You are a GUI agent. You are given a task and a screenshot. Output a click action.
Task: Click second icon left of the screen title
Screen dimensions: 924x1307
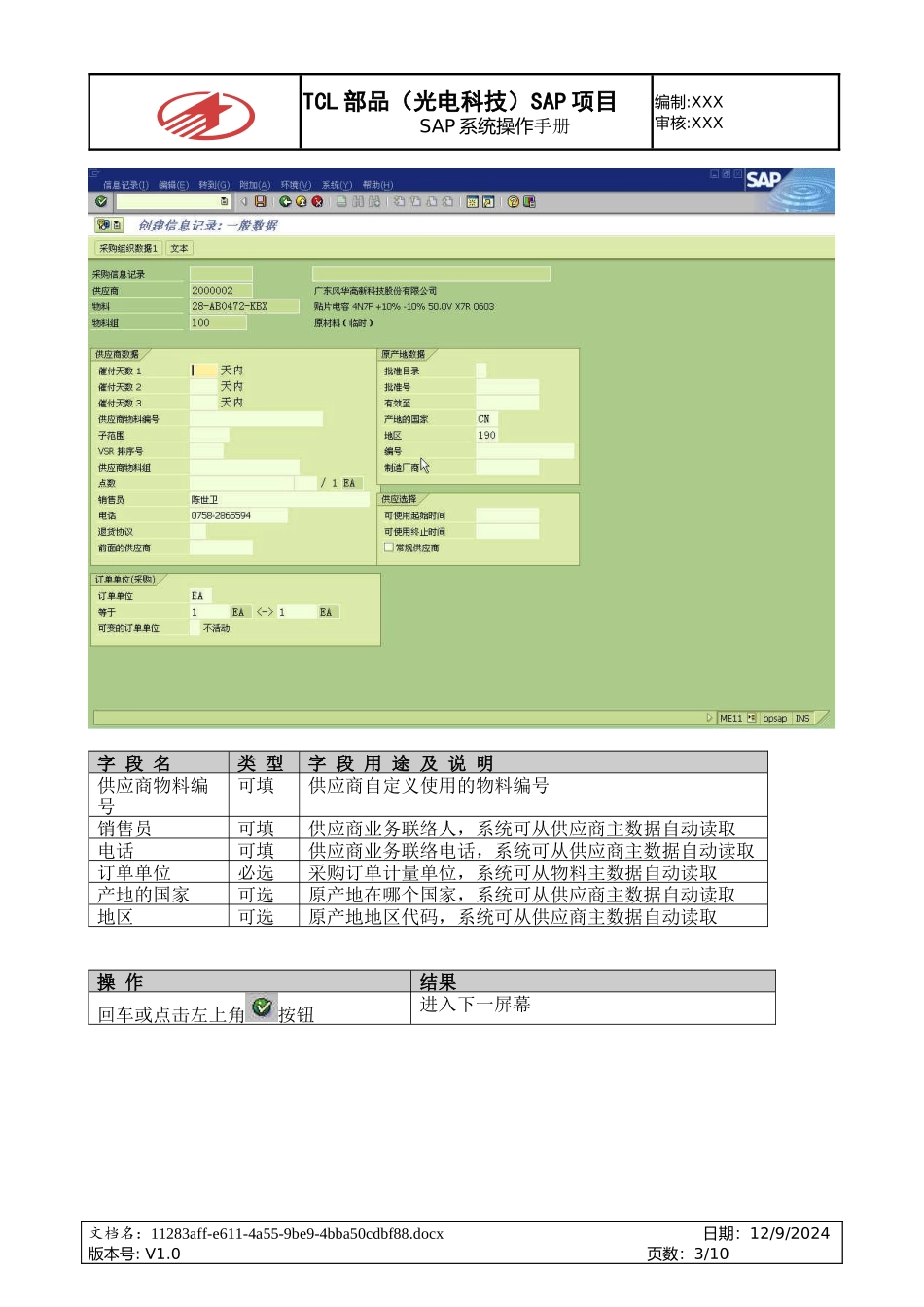point(117,225)
